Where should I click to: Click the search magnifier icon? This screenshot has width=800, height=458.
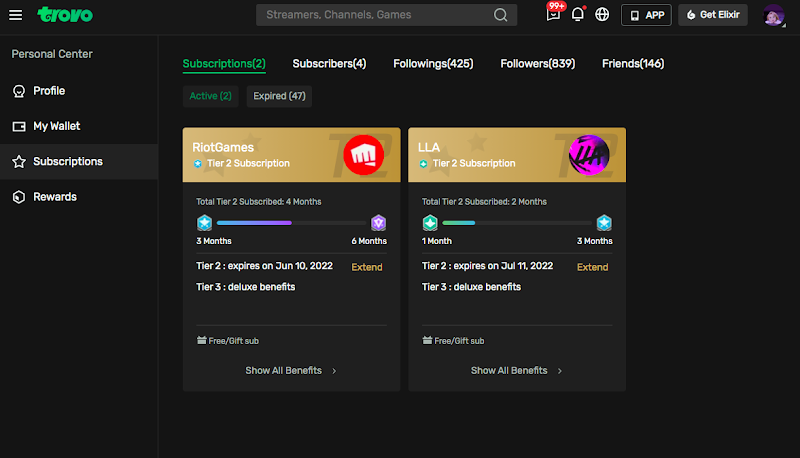(x=500, y=15)
